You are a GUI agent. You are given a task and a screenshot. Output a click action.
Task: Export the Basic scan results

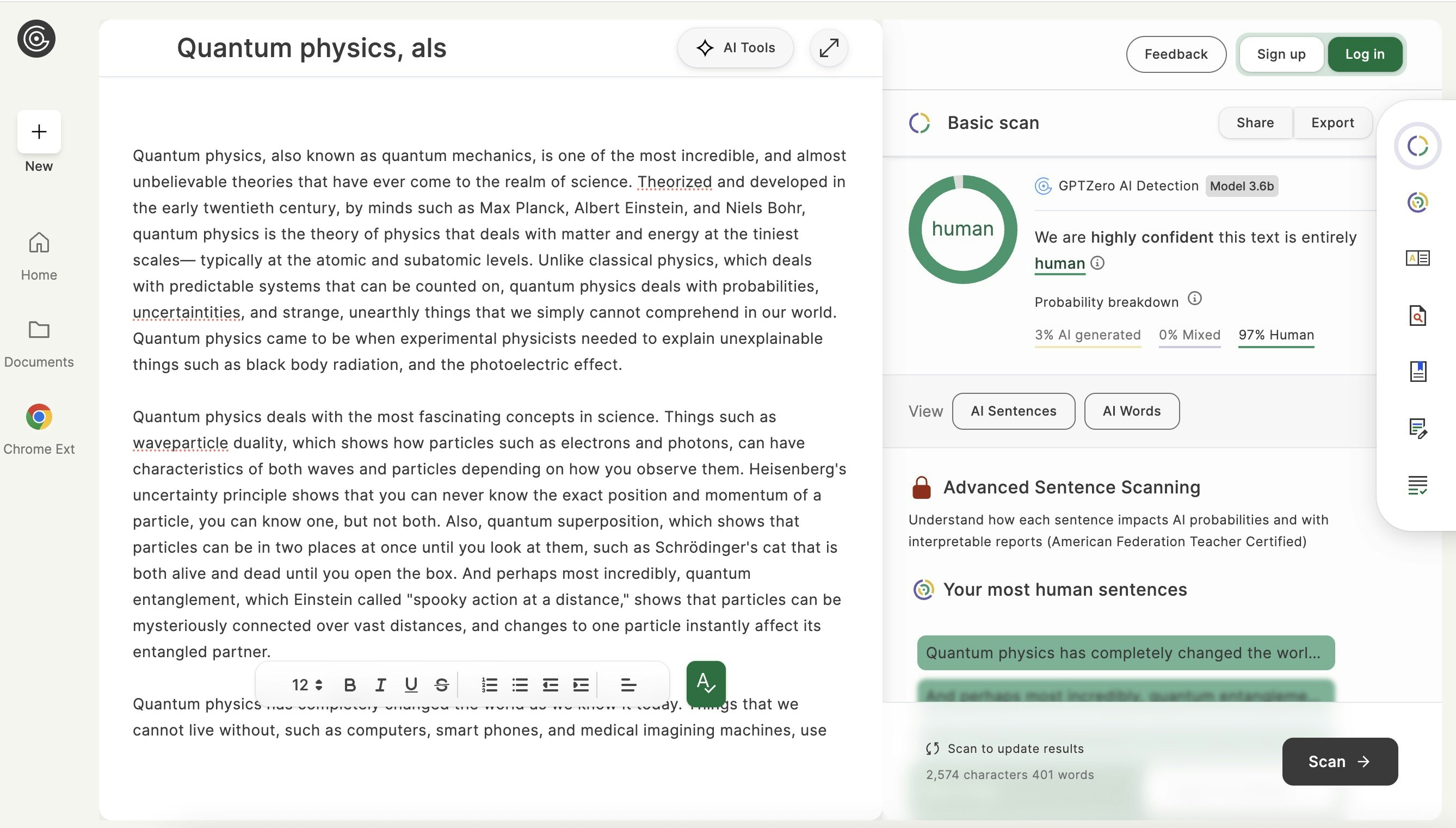[x=1332, y=122]
